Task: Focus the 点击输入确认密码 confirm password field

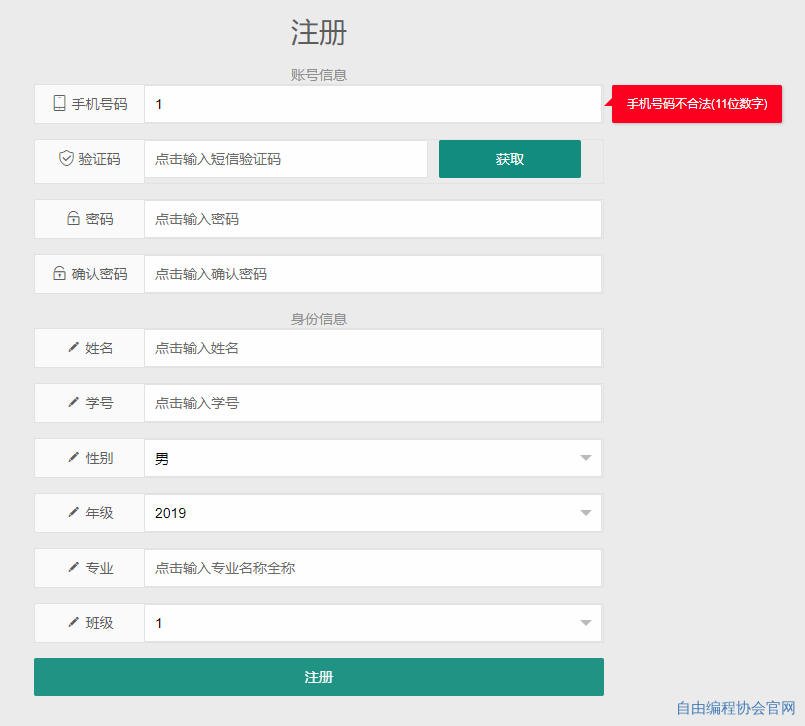Action: click(x=373, y=274)
